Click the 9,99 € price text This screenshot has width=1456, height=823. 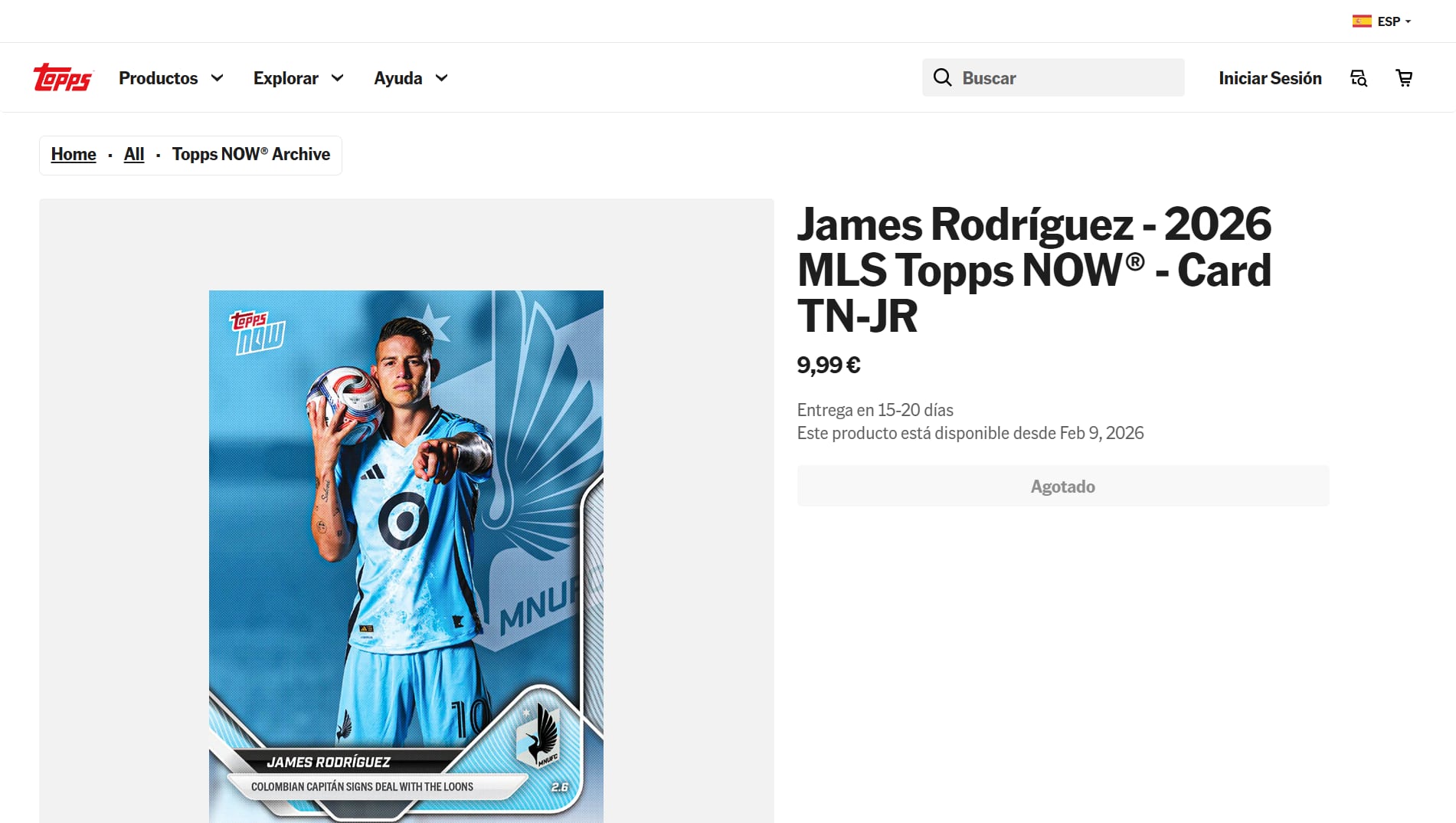click(x=828, y=366)
